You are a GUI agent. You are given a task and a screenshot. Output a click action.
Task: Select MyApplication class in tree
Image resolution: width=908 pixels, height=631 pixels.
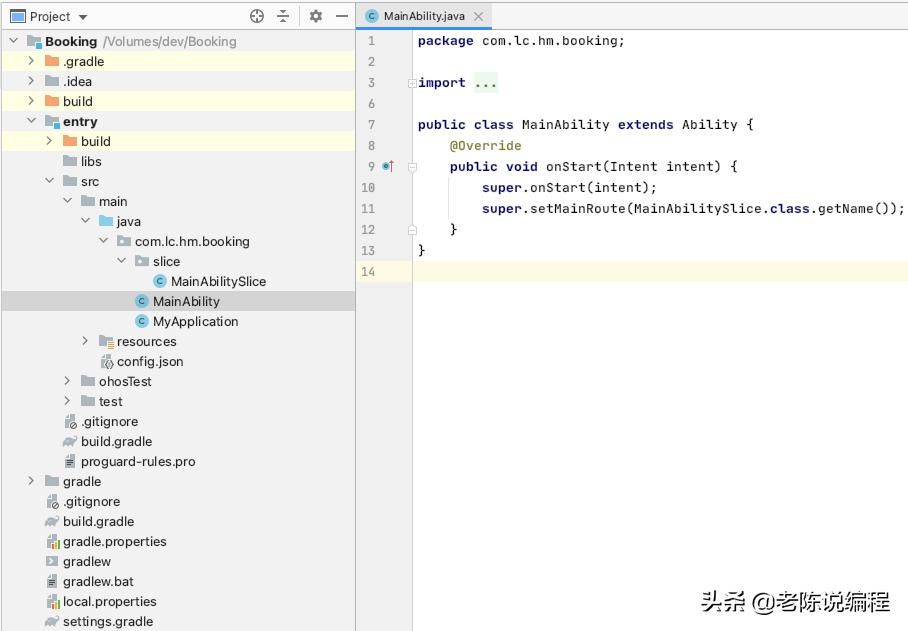click(x=195, y=321)
